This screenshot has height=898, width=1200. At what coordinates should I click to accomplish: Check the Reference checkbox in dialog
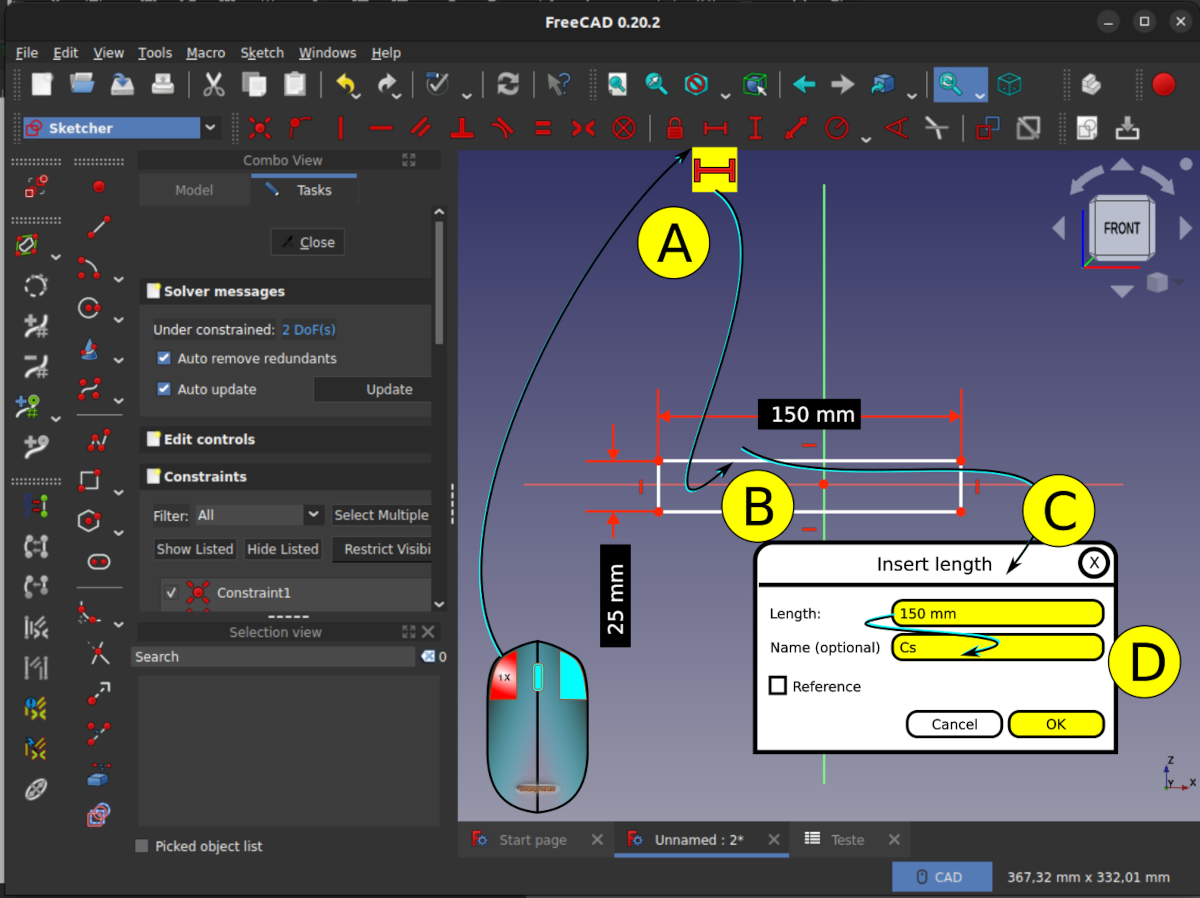[x=778, y=686]
